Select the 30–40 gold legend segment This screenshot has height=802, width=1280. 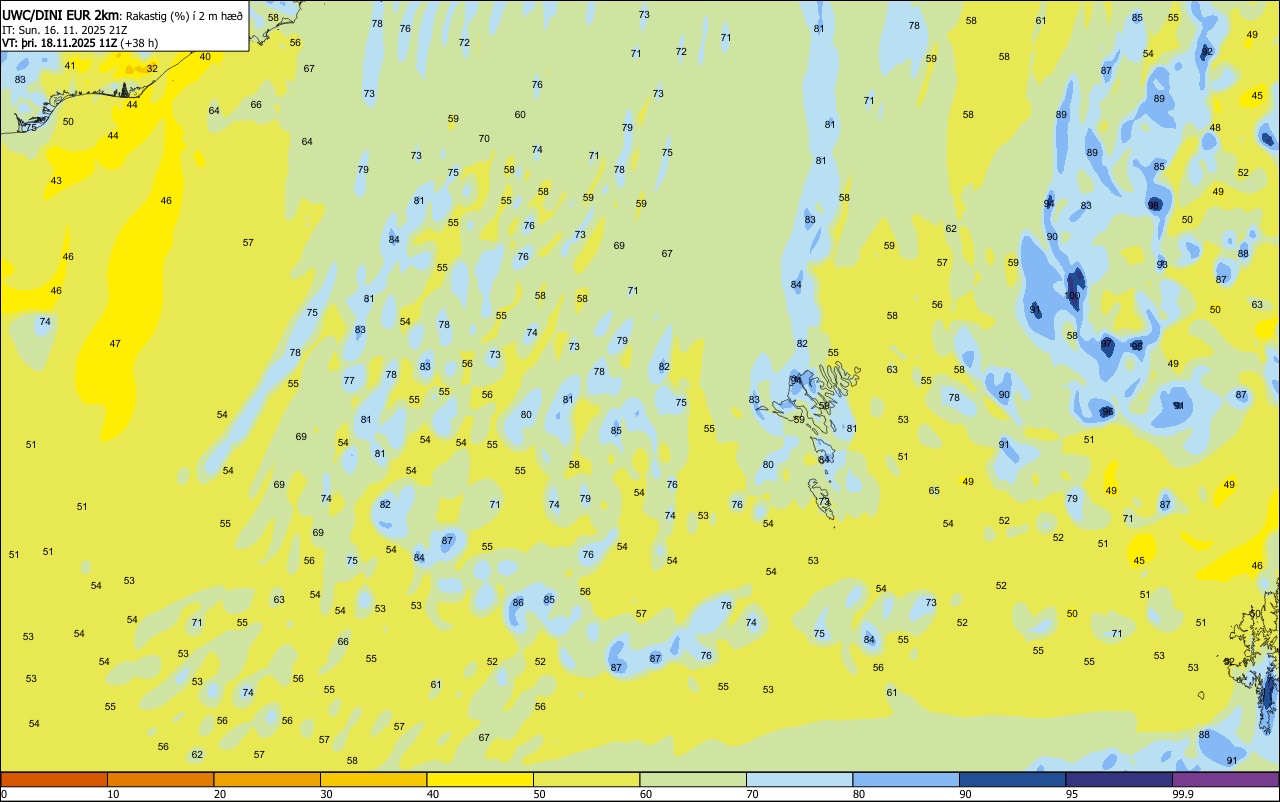373,779
